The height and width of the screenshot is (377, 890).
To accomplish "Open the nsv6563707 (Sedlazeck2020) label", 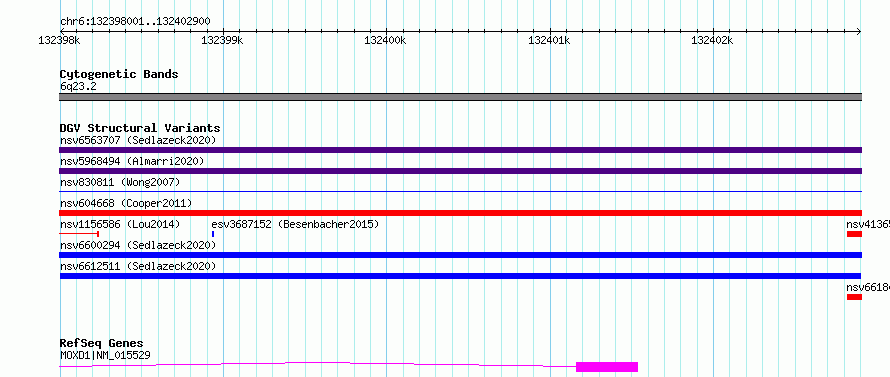I will click(138, 140).
